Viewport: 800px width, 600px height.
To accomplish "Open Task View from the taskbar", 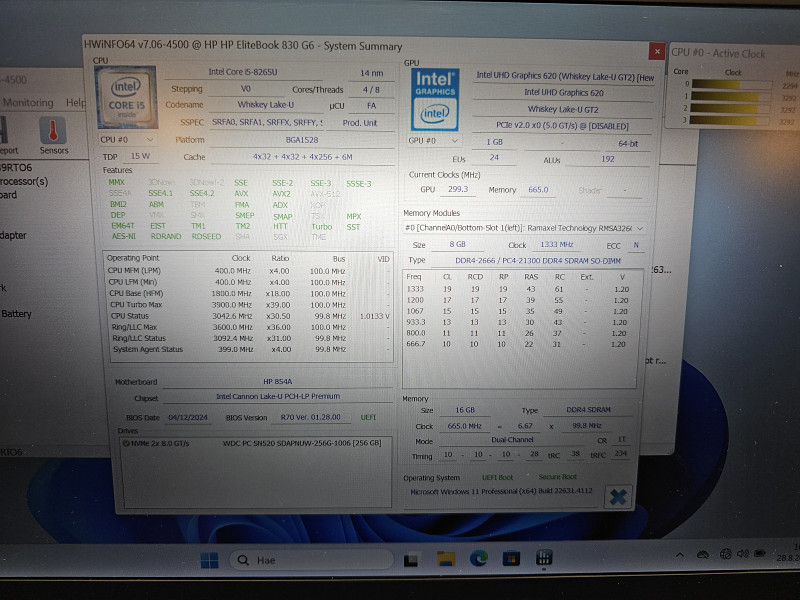I will (x=411, y=560).
